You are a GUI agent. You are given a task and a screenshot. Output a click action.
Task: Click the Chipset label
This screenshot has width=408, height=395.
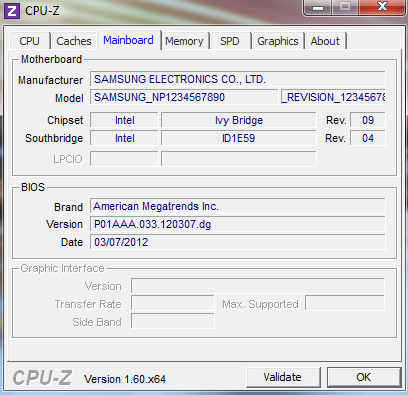[x=65, y=120]
